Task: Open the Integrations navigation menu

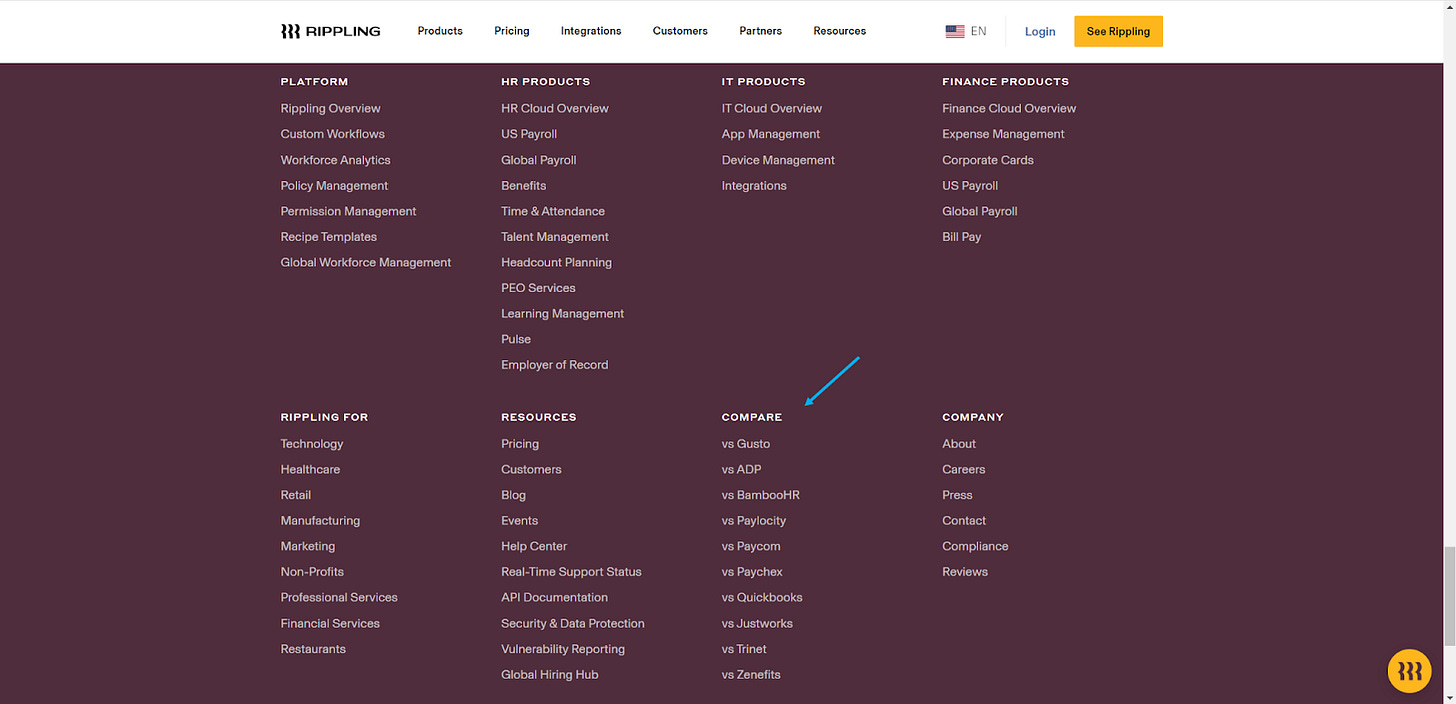Action: pos(591,31)
